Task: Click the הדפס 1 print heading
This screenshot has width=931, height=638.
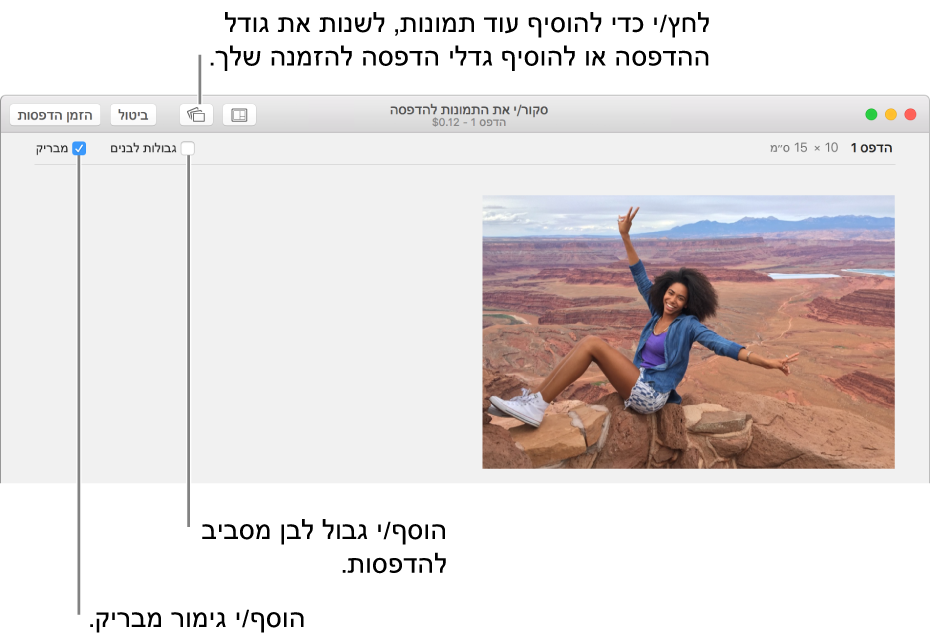Action: [x=871, y=148]
